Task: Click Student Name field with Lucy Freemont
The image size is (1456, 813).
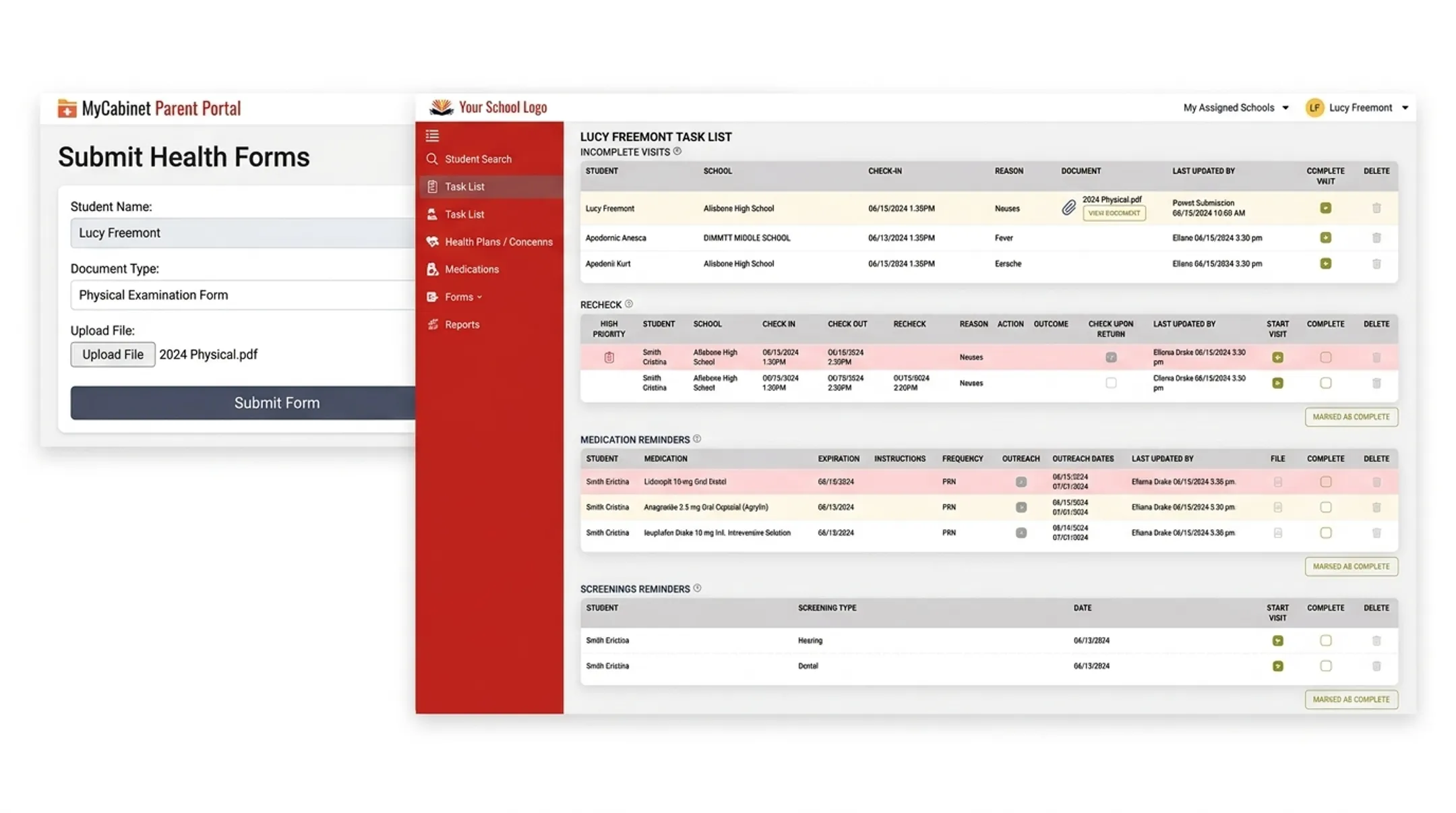Action: pos(243,233)
